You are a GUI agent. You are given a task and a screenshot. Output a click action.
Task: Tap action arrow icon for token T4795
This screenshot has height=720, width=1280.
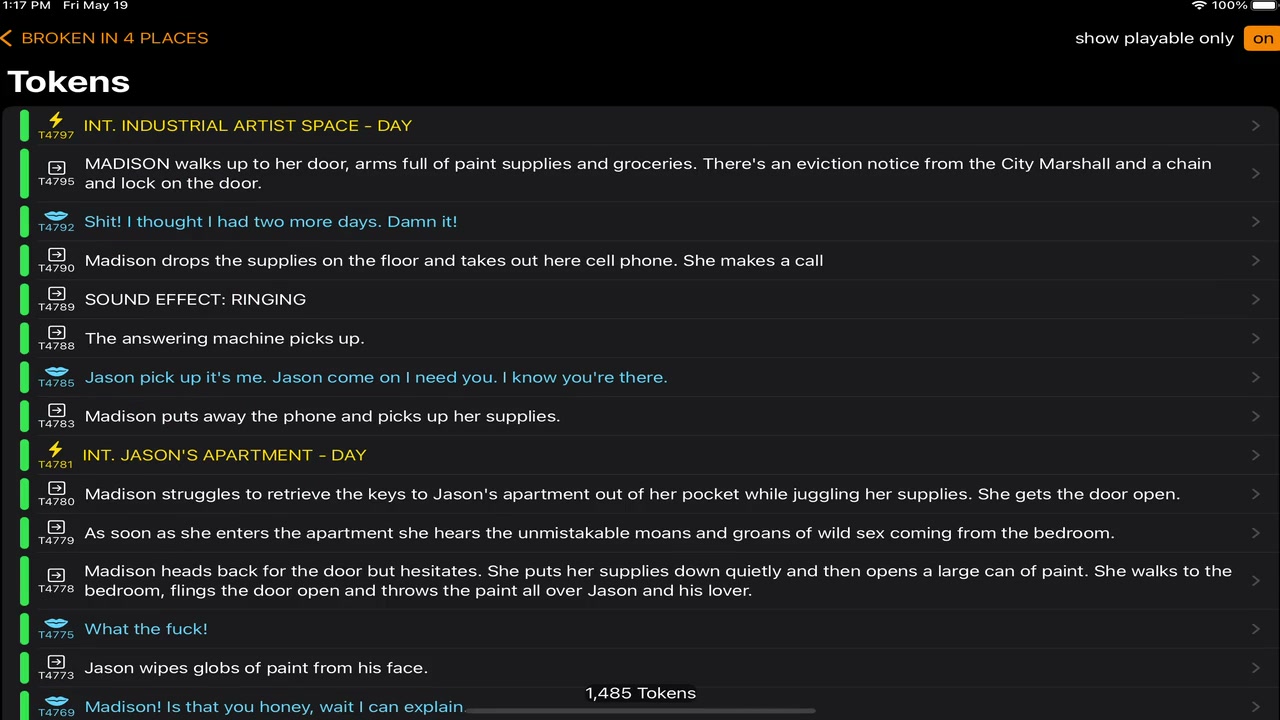click(x=56, y=168)
